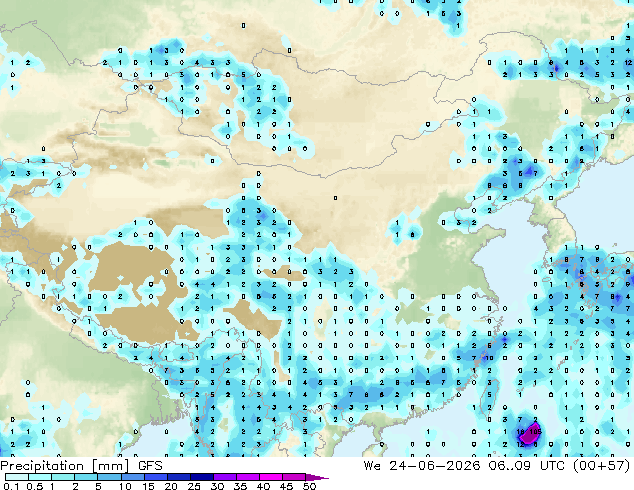This screenshot has height=490, width=634.
Task: Click the 'GFS' model label
Action: [150, 466]
